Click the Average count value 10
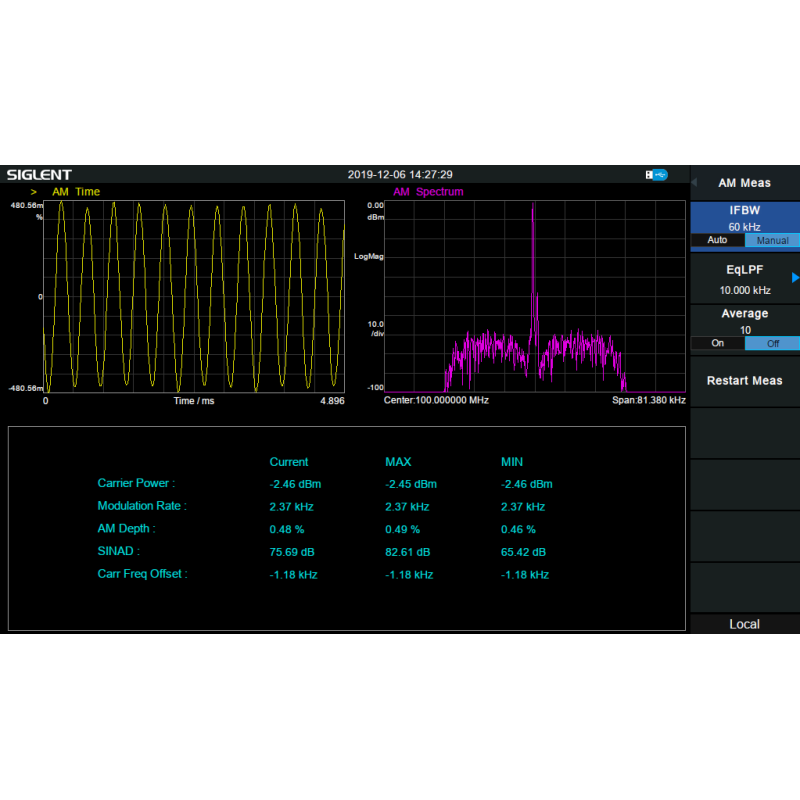 [x=745, y=330]
